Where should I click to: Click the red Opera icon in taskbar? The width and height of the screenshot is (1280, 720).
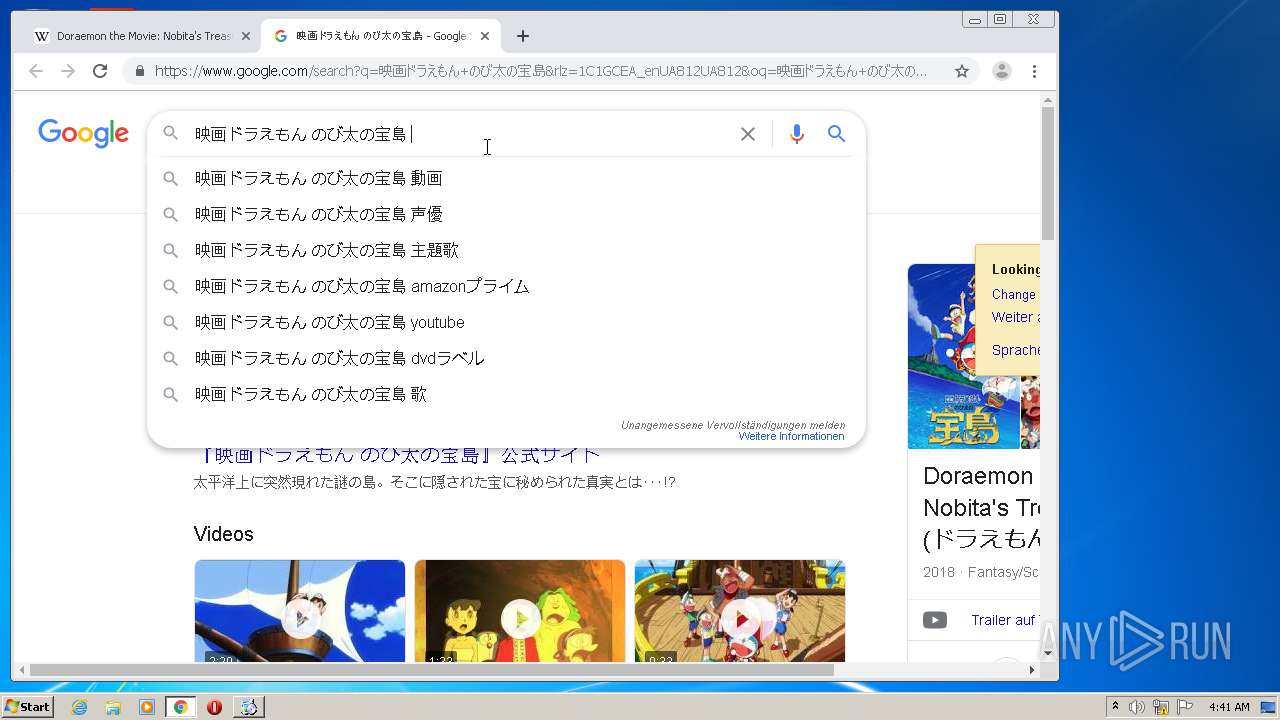coord(214,707)
